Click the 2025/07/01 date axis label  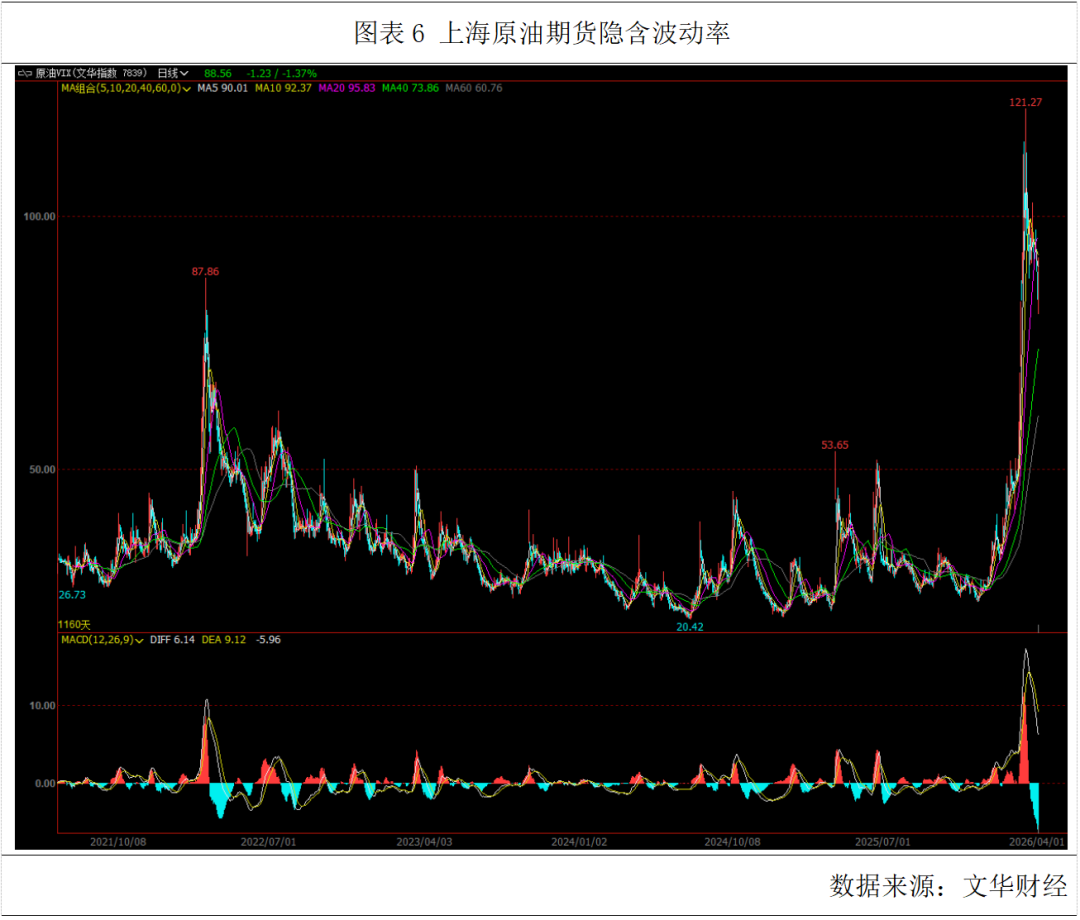(882, 842)
